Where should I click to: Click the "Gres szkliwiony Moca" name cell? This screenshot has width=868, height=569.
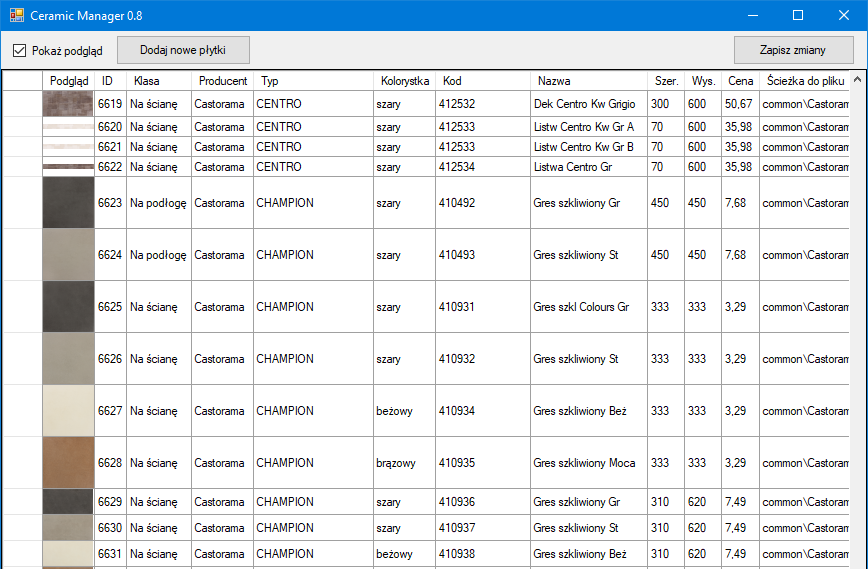[x=584, y=463]
